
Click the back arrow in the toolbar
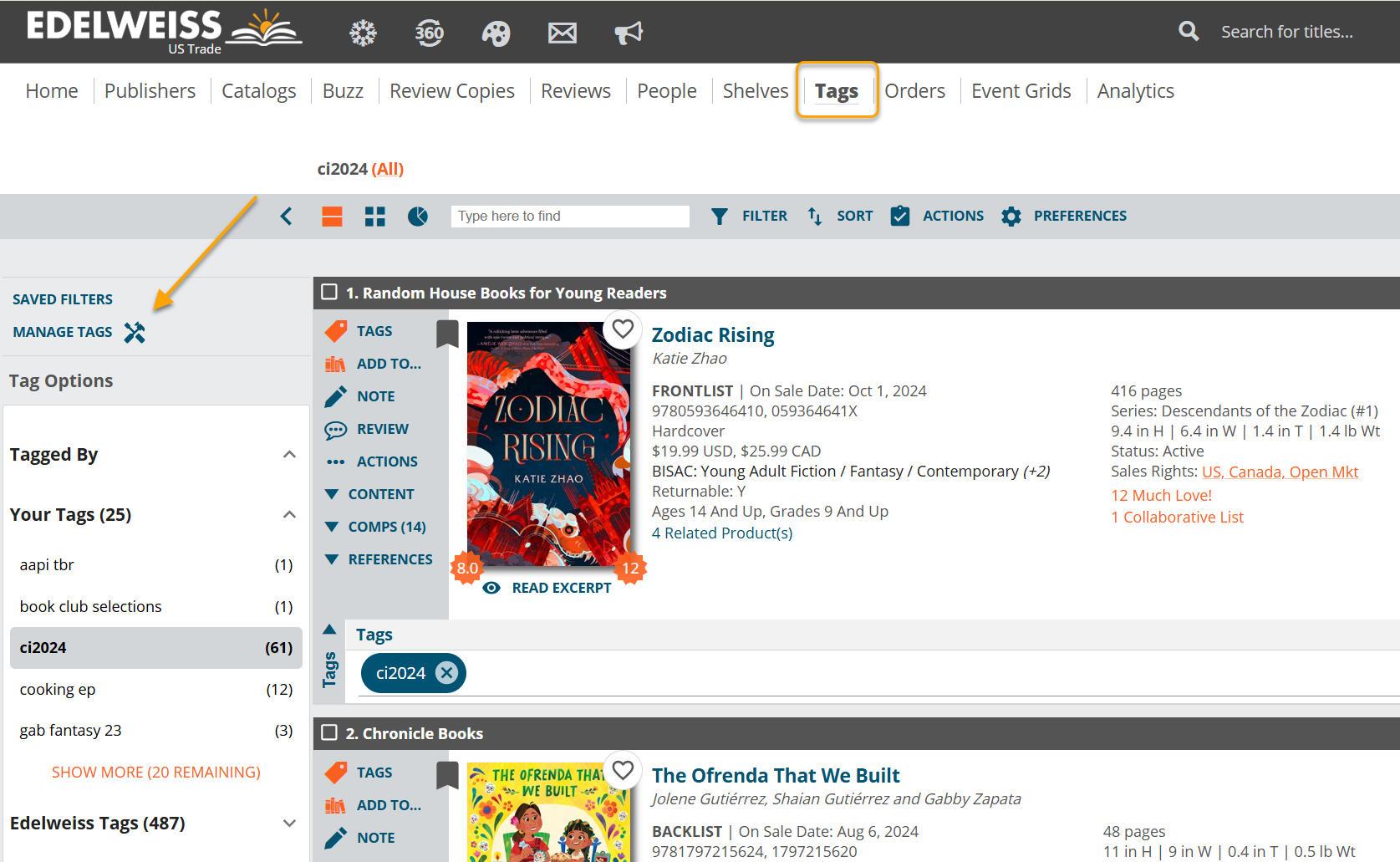(x=287, y=217)
